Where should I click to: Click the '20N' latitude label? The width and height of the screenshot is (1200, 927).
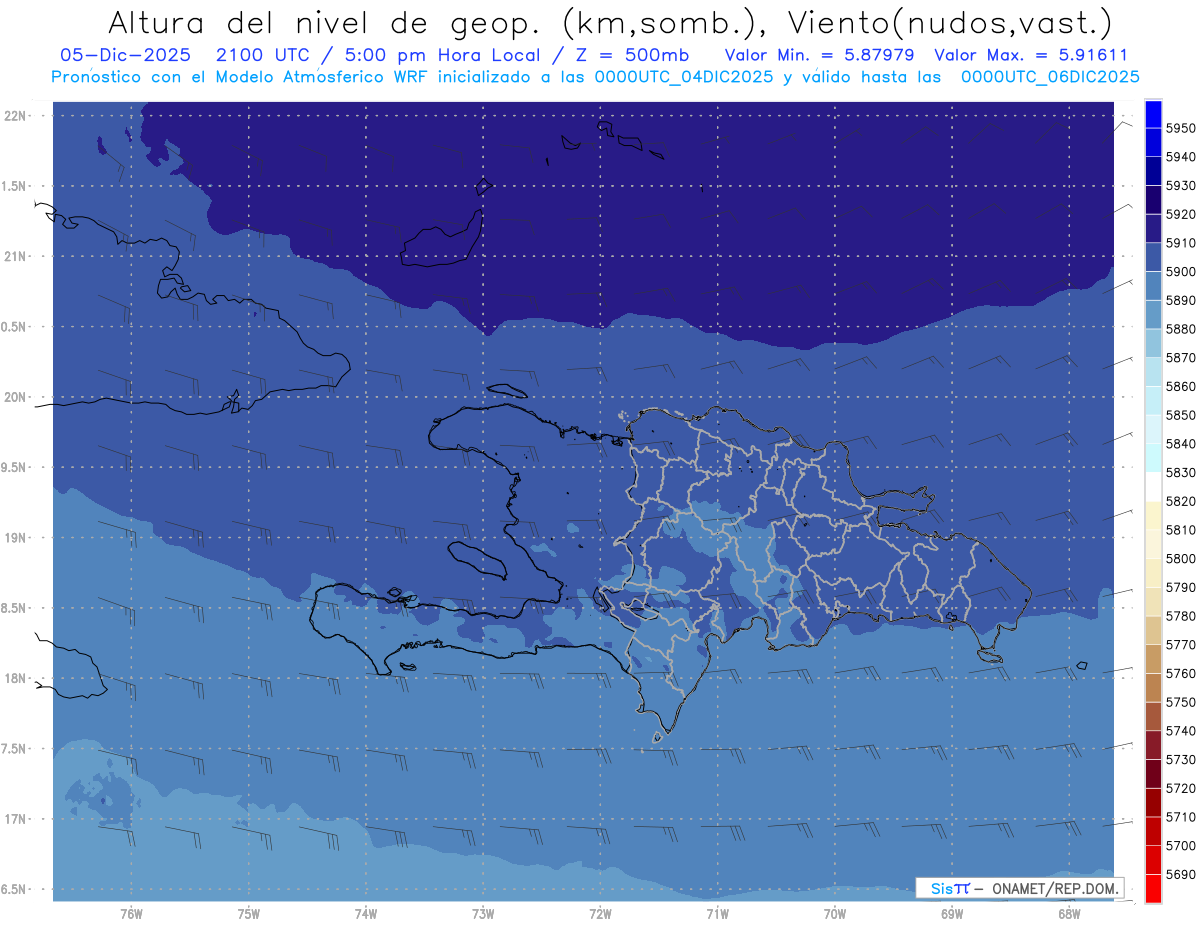[x=14, y=397]
